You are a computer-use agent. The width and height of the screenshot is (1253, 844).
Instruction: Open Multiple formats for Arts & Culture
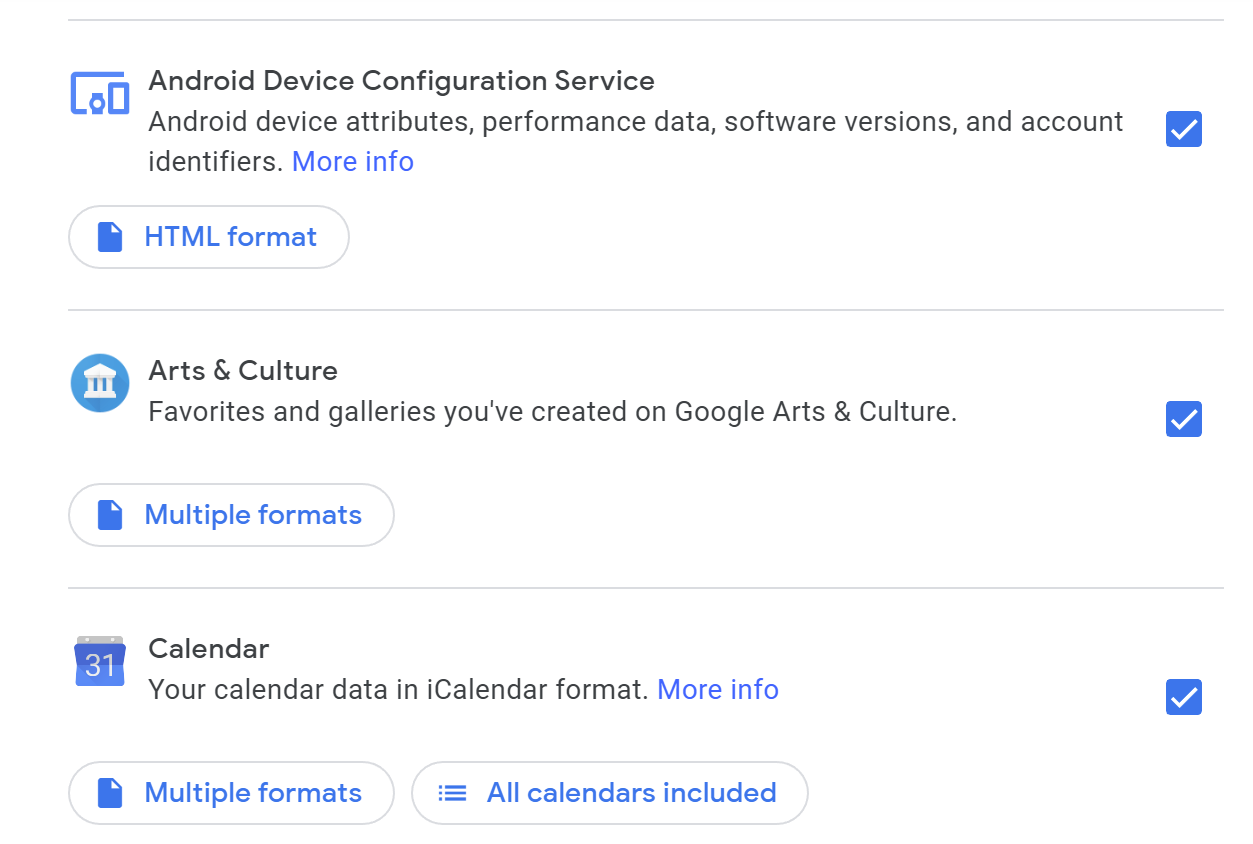point(231,515)
